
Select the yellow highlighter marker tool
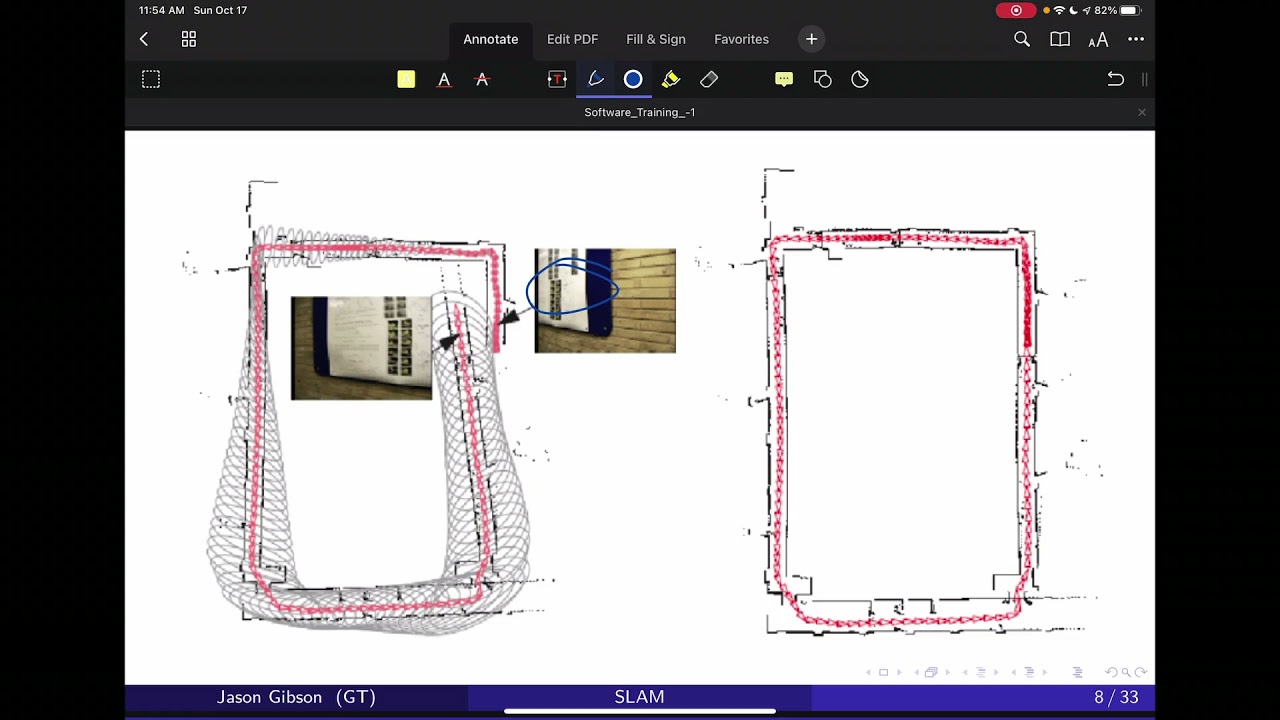click(671, 79)
